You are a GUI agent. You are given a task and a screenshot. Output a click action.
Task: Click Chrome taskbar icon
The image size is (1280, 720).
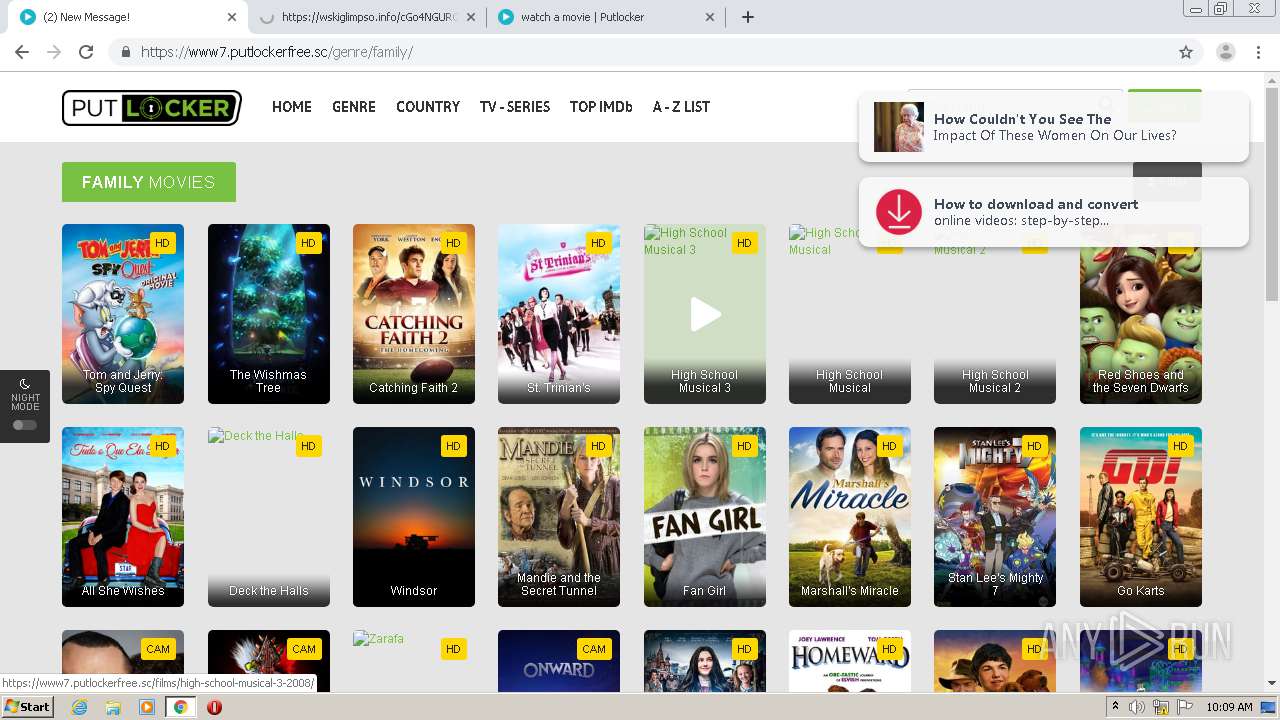[x=181, y=707]
